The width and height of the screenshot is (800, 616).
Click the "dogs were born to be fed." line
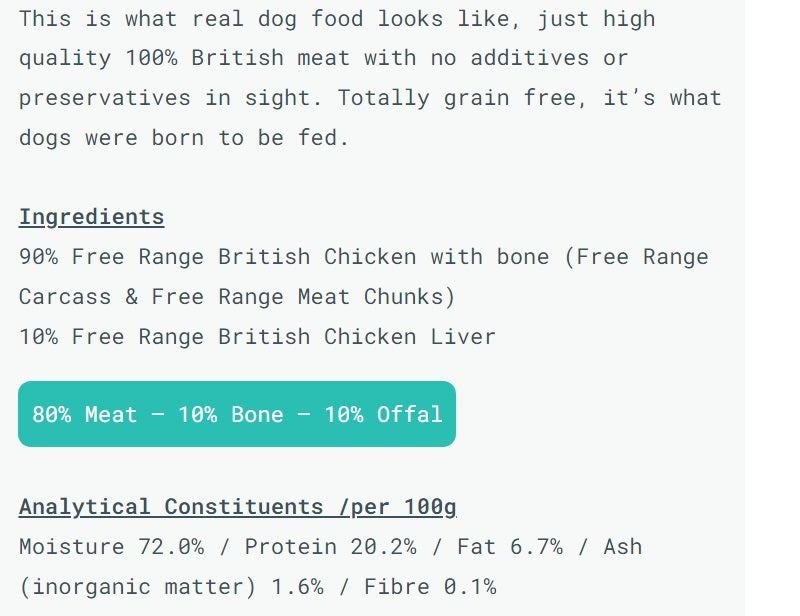coord(184,138)
